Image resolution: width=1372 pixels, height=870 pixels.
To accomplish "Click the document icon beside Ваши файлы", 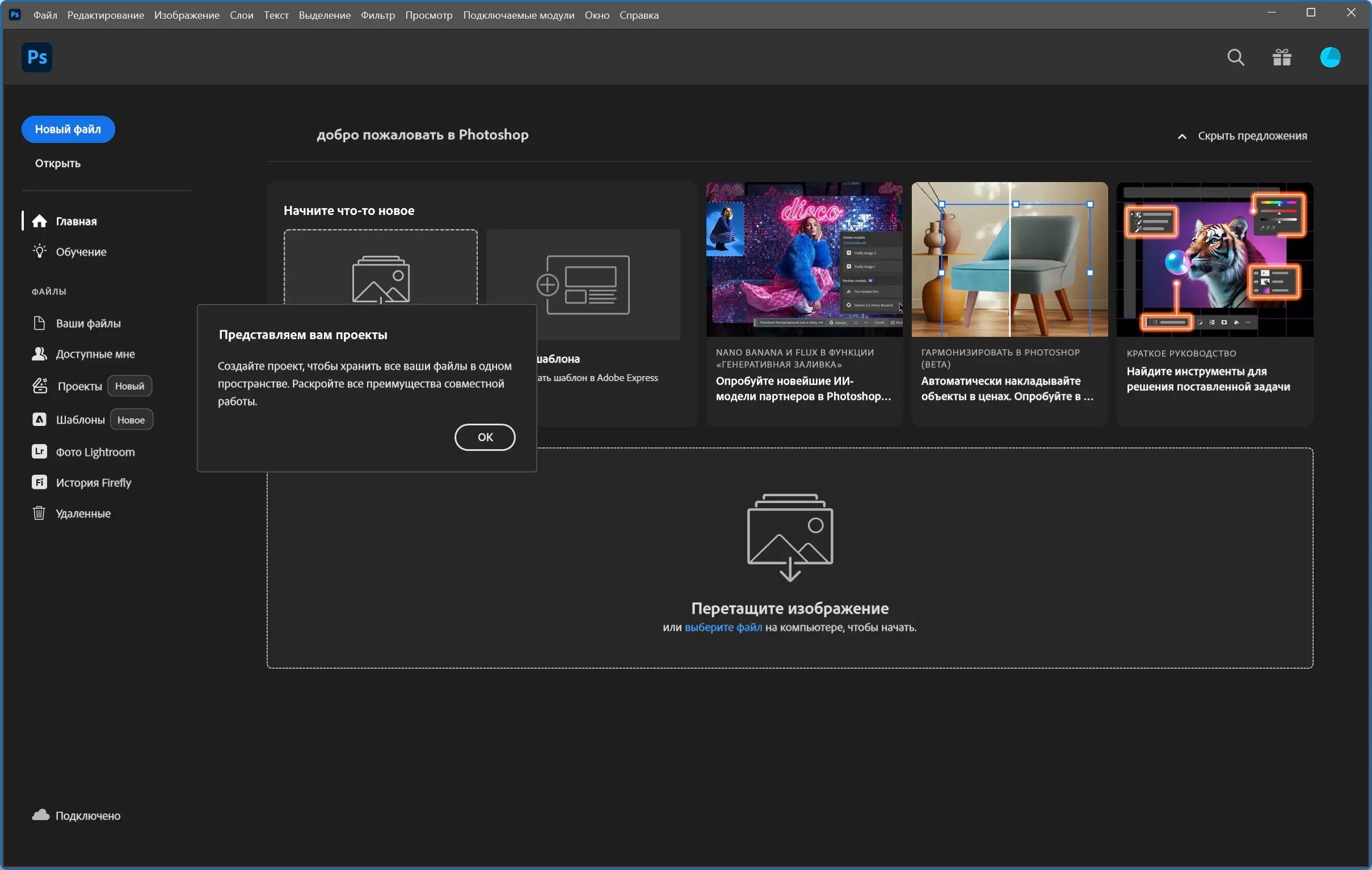I will coord(39,323).
